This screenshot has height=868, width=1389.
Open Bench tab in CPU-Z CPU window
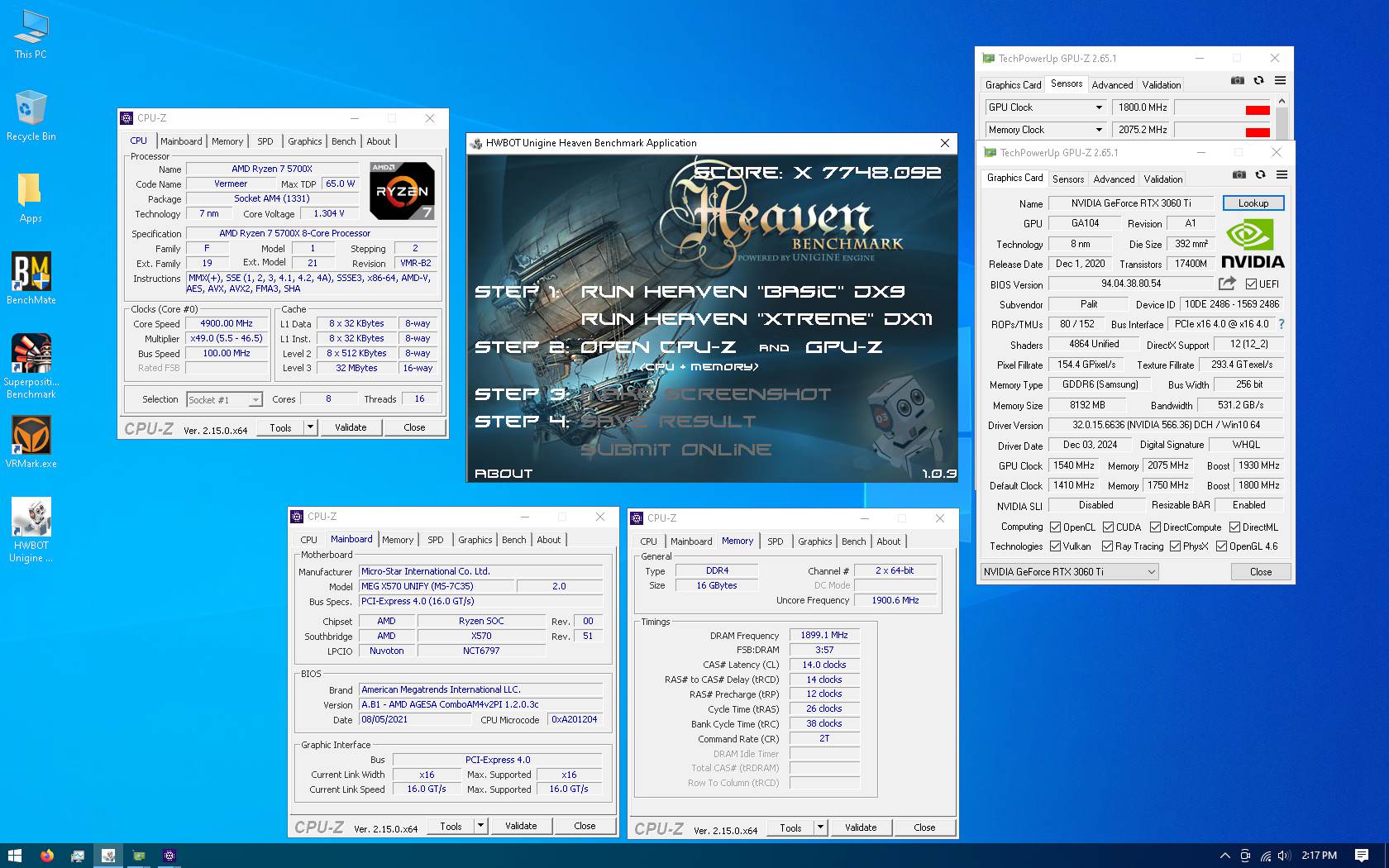click(x=344, y=141)
